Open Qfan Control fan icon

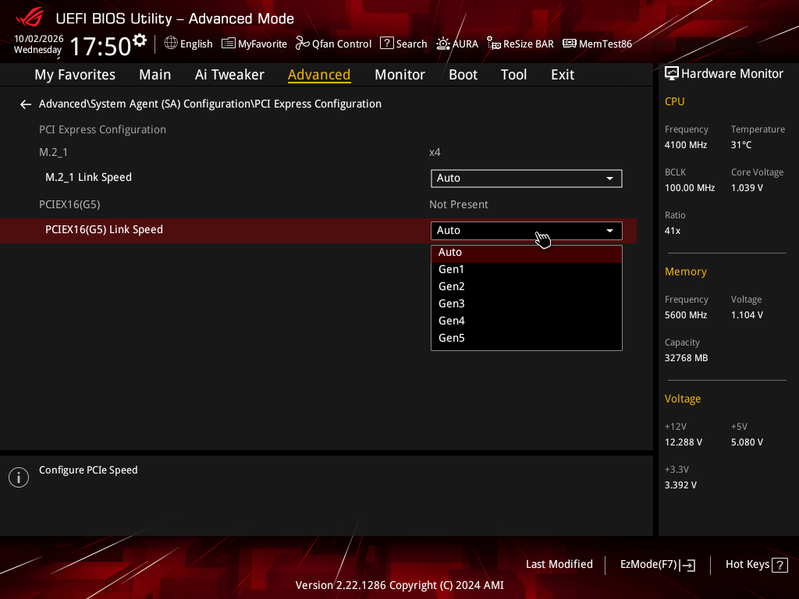point(303,43)
